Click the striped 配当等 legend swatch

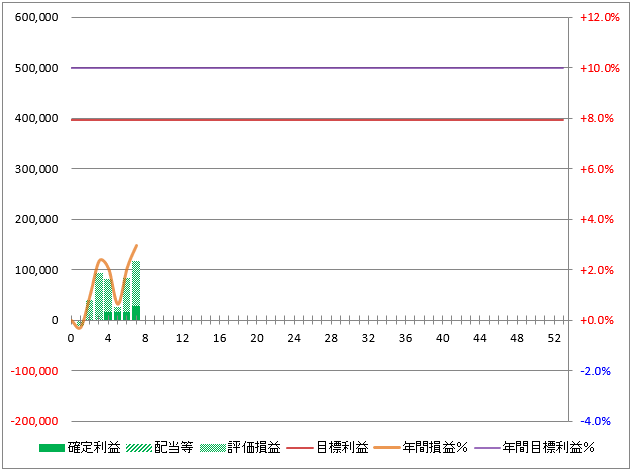[138, 448]
